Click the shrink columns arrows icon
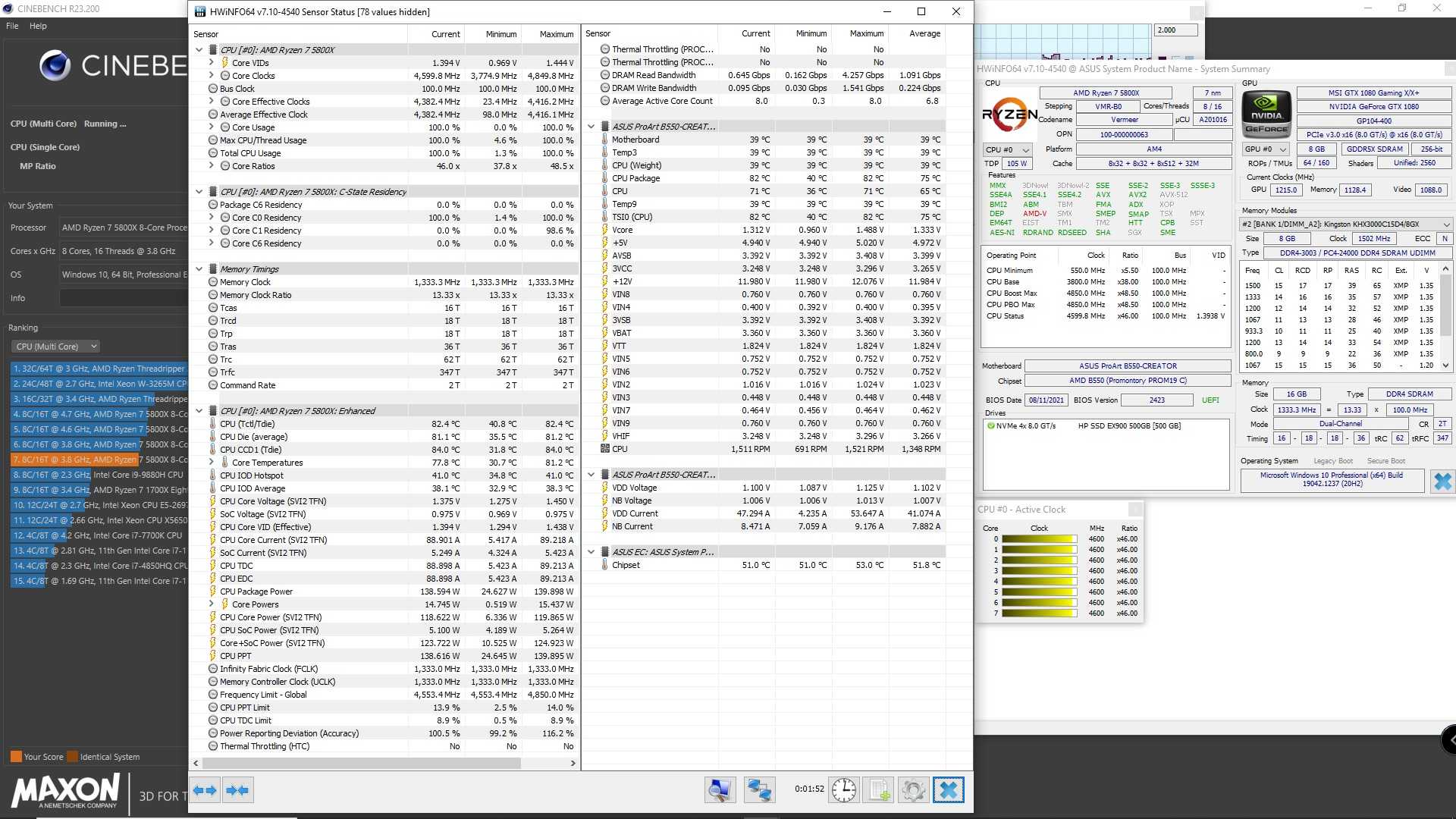 coord(237,790)
